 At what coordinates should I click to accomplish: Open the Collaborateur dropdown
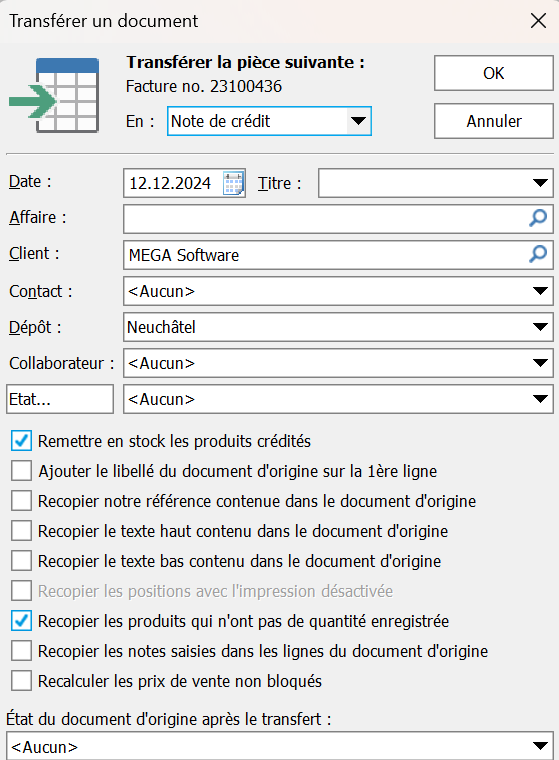pos(540,363)
